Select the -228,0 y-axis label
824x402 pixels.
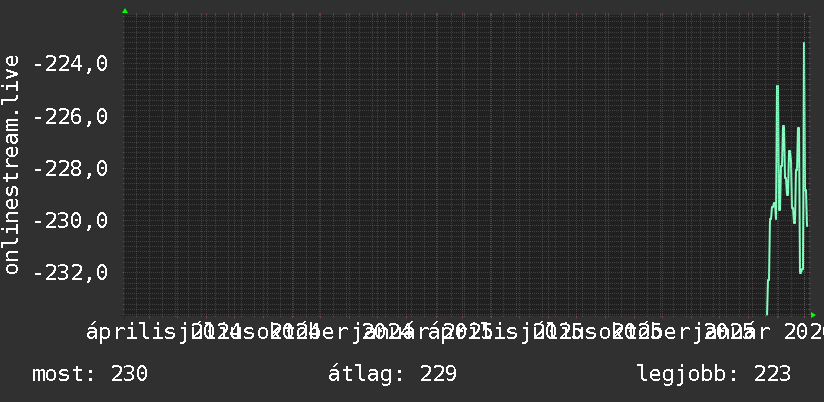coord(70,169)
